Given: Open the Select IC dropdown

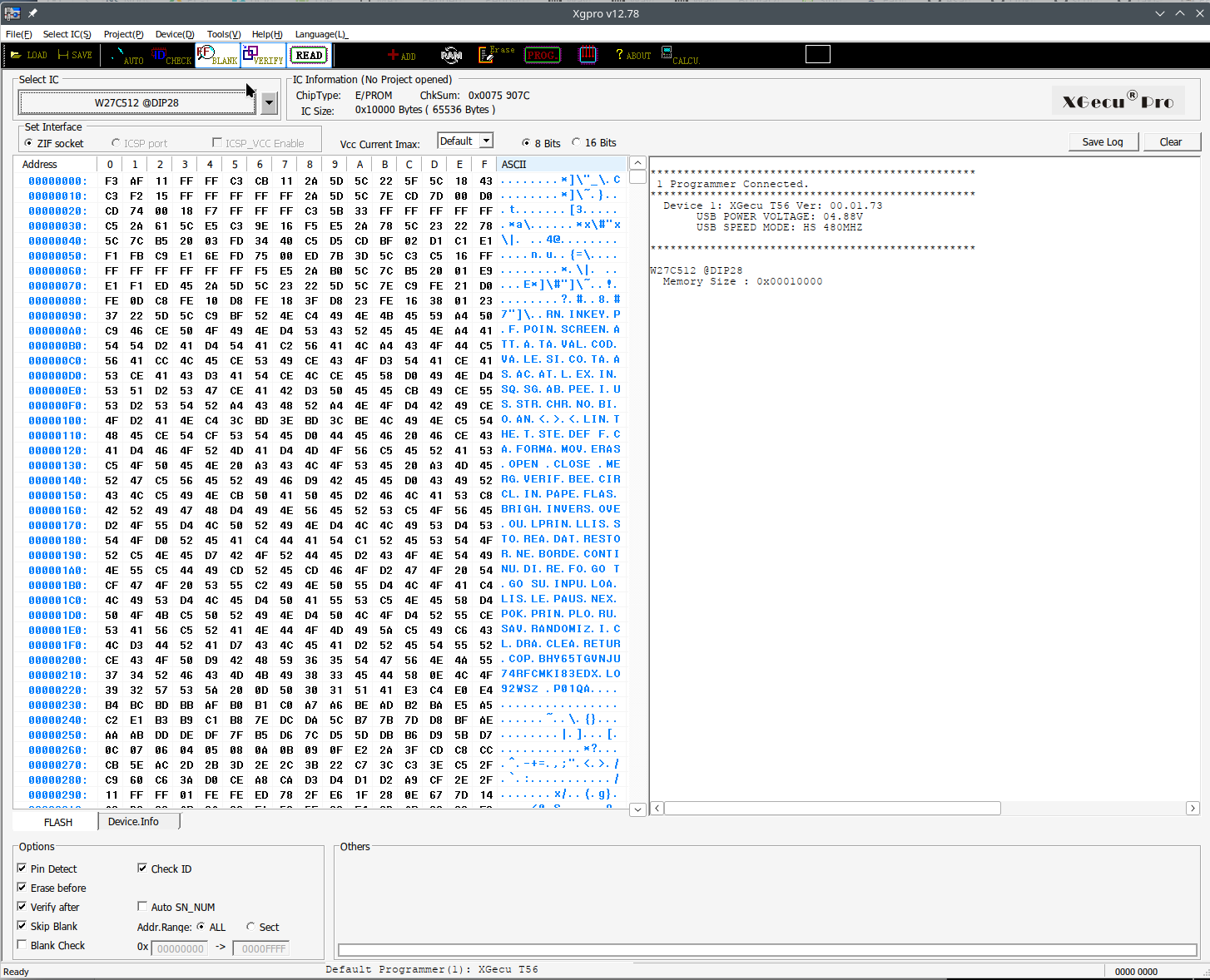Looking at the screenshot, I should [x=268, y=102].
